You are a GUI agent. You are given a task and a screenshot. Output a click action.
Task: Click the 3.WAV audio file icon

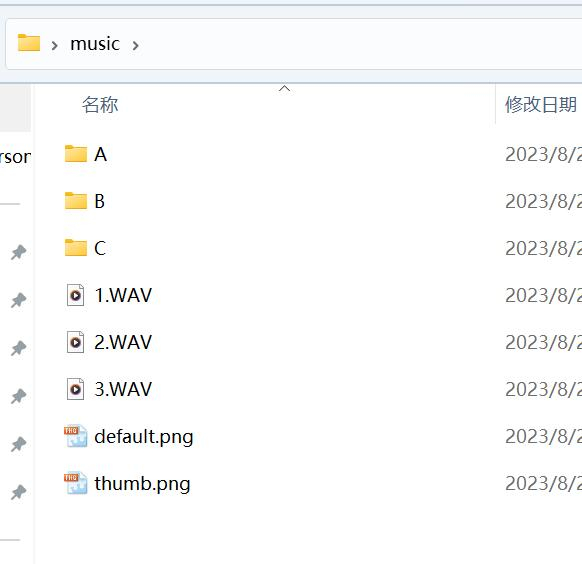(x=75, y=389)
